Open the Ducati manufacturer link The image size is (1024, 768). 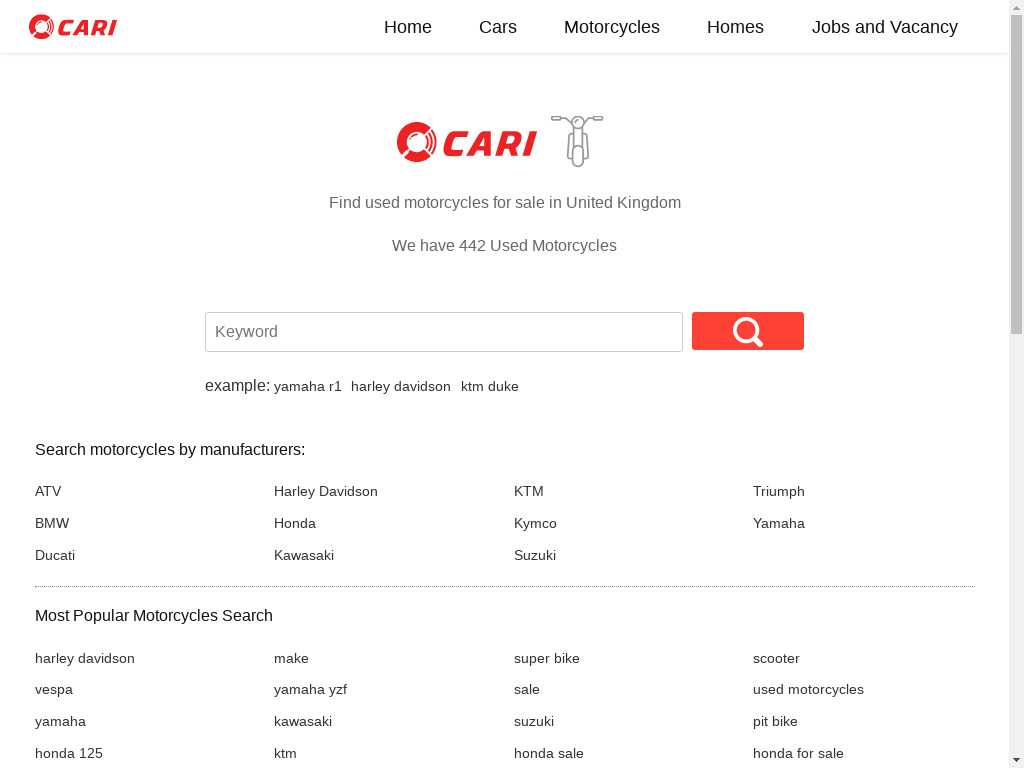click(x=55, y=555)
